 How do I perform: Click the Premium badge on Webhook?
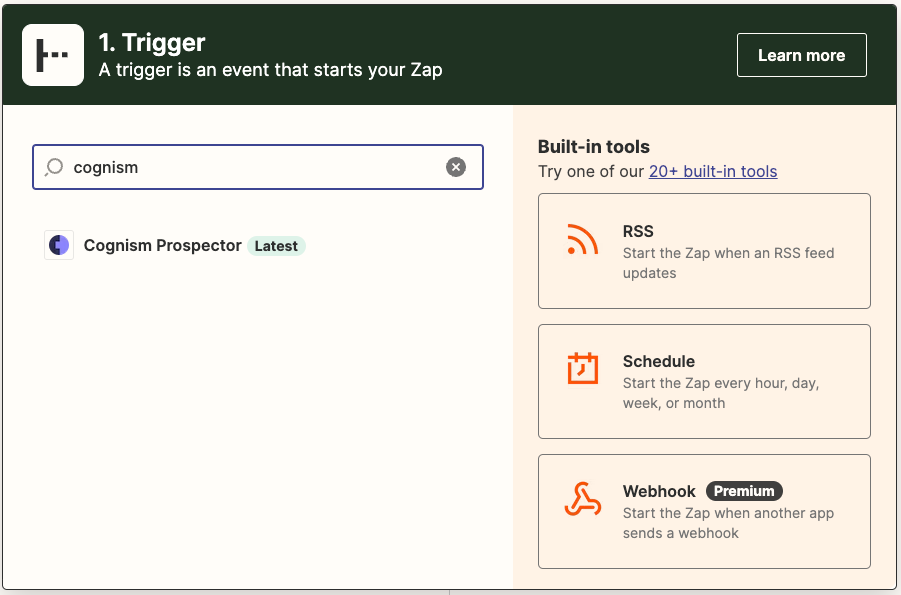coord(744,491)
